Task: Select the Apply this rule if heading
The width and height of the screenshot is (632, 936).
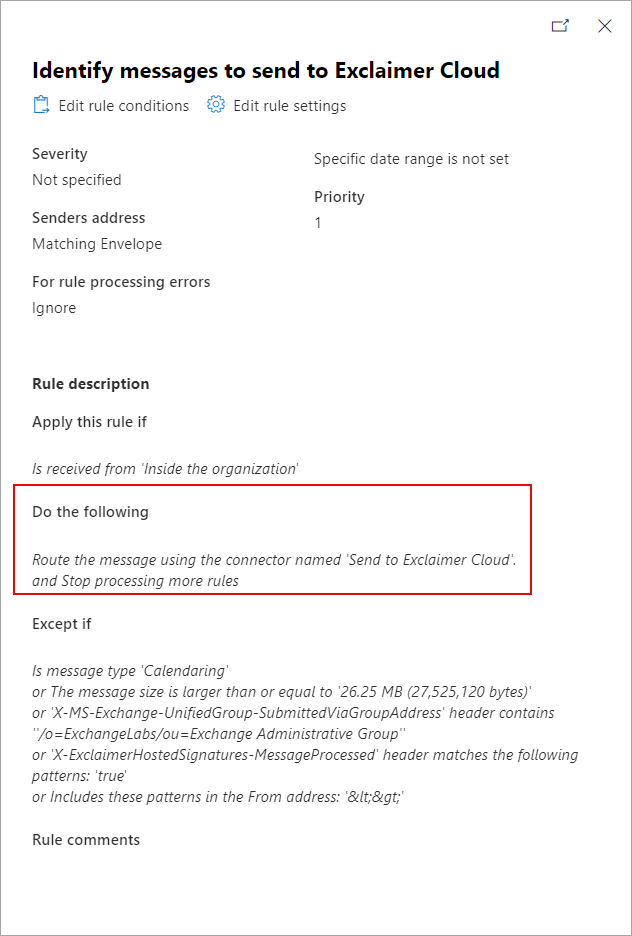Action: (x=89, y=422)
